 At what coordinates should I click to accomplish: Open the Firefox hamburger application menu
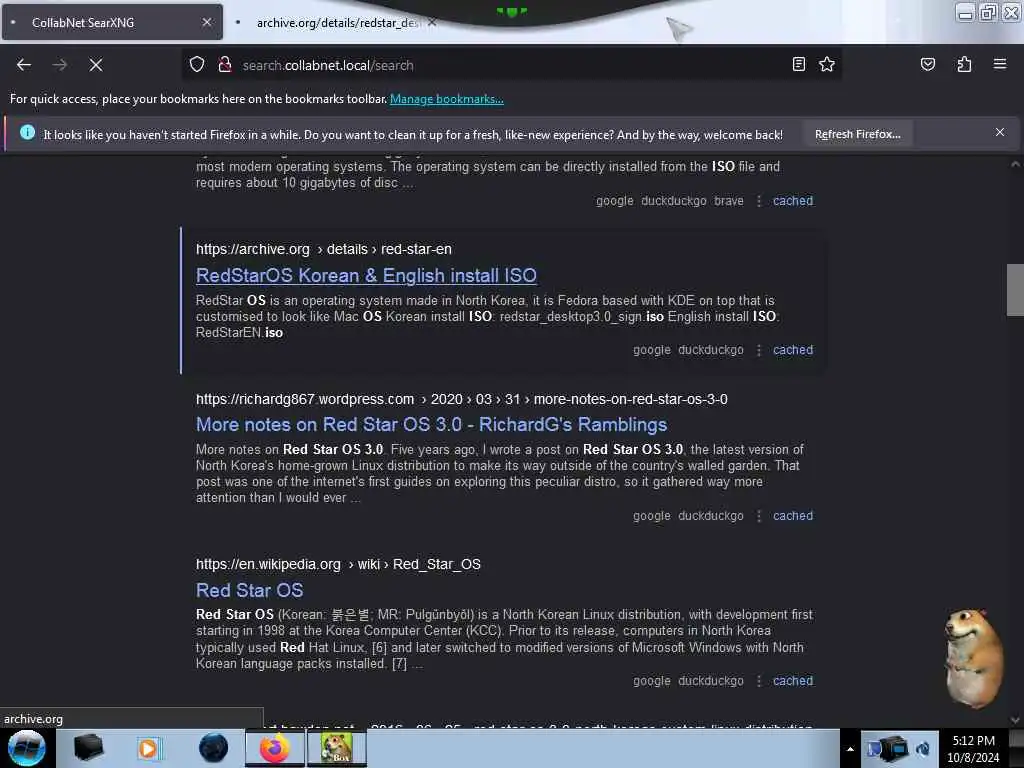(x=1000, y=64)
